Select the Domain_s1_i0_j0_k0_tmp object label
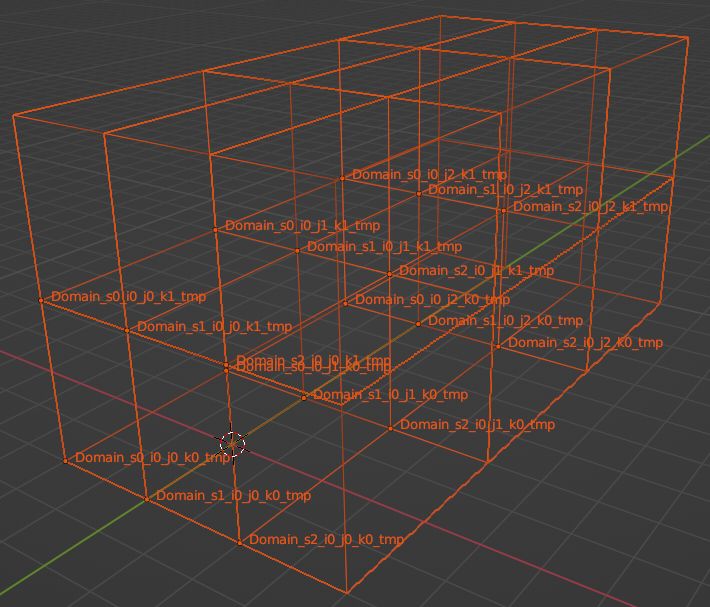This screenshot has width=710, height=607. point(234,496)
